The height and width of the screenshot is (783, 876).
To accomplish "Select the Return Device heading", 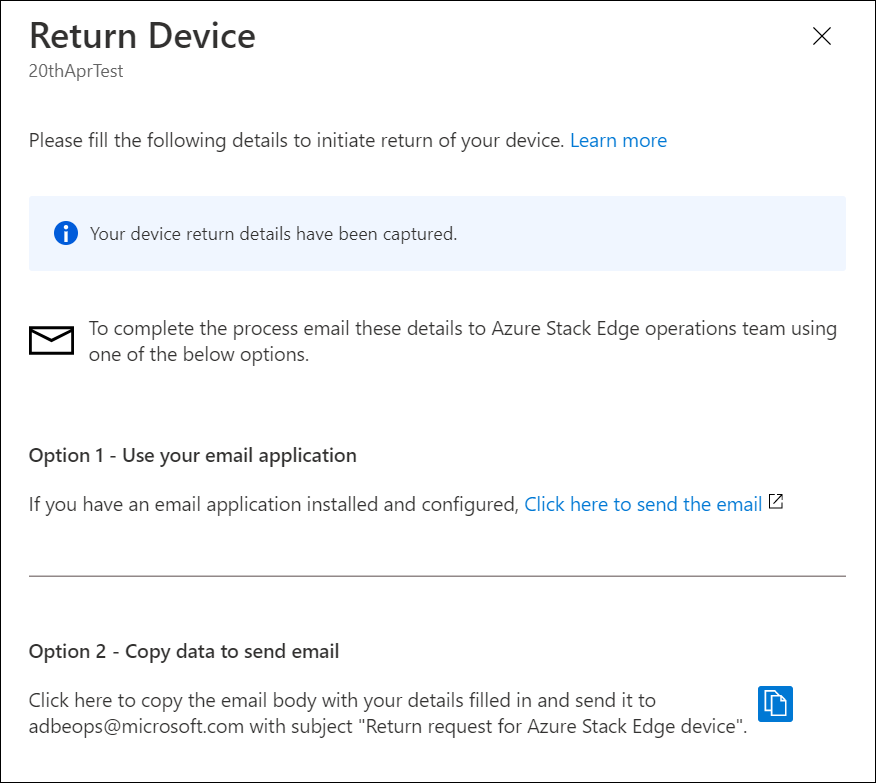I will (x=142, y=36).
